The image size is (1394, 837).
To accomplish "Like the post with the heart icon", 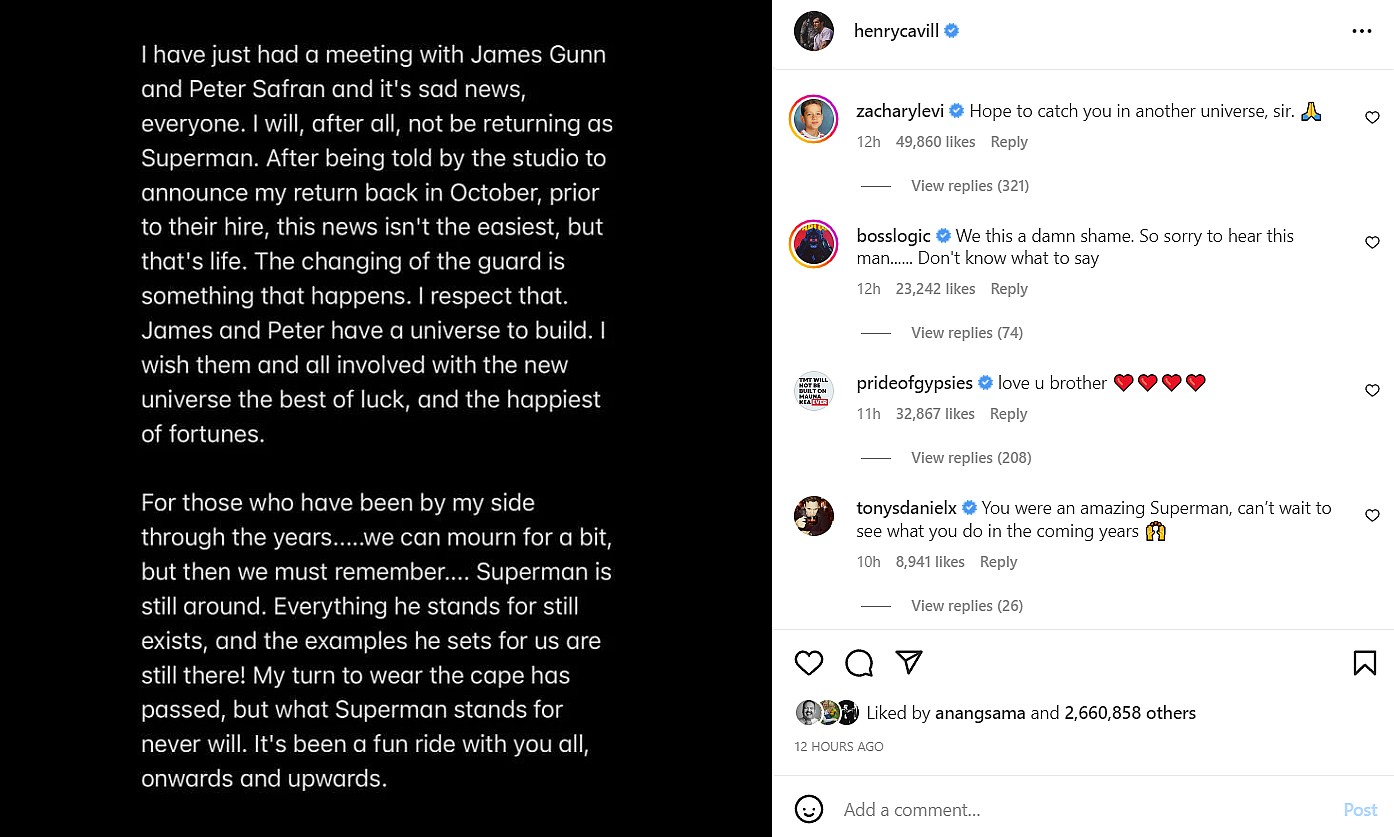I will [x=808, y=663].
